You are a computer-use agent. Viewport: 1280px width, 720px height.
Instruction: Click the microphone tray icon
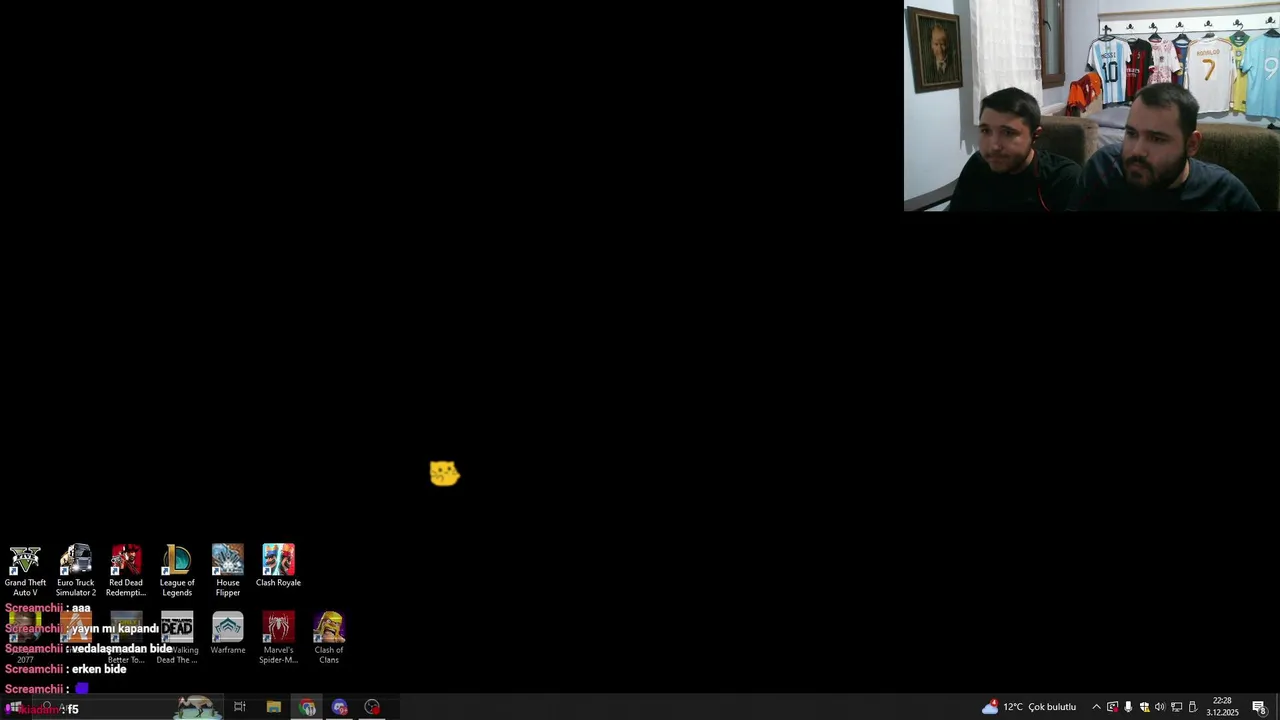(1128, 707)
